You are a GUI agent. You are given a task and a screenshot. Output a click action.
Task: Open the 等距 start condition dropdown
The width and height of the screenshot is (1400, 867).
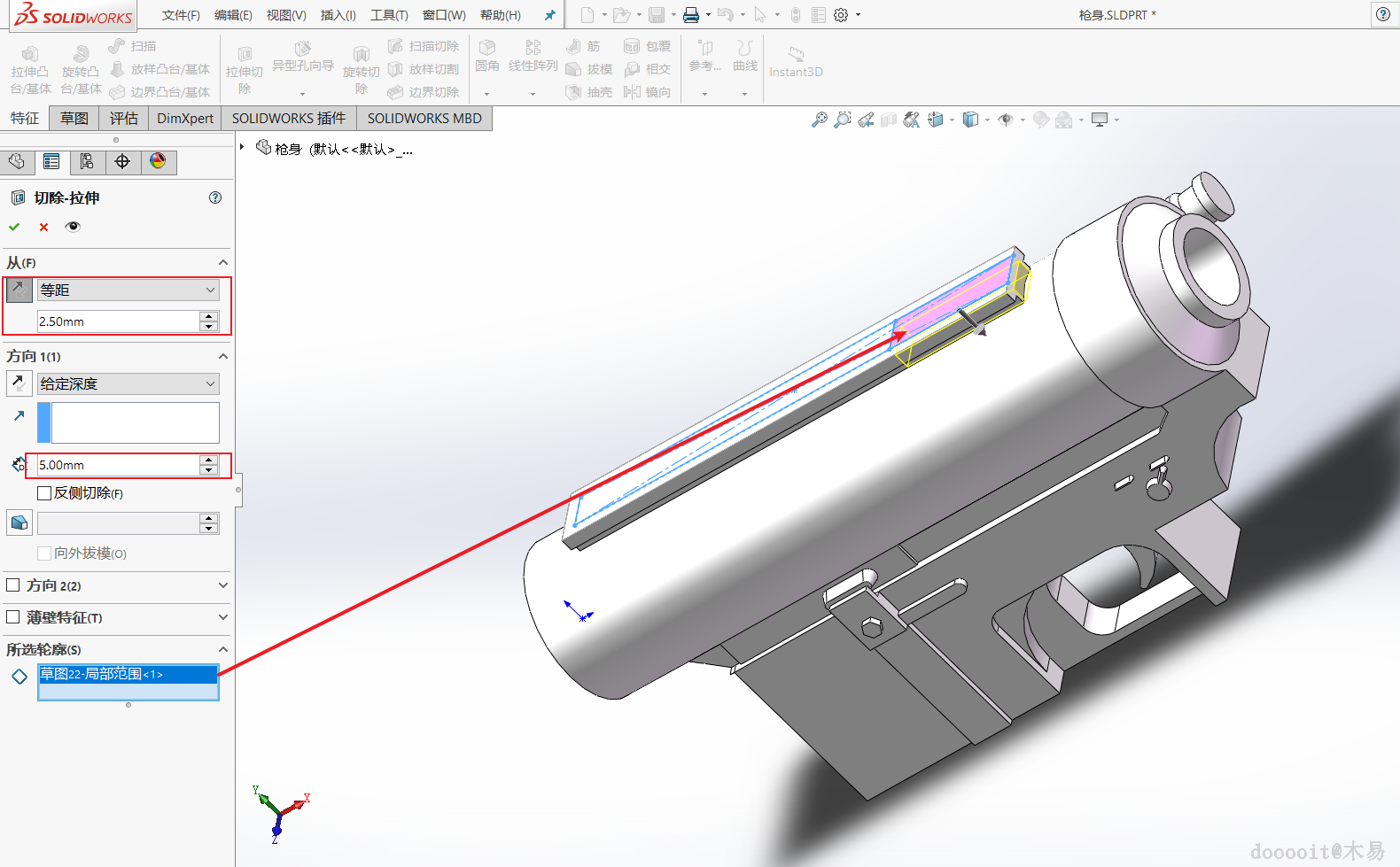[x=128, y=290]
